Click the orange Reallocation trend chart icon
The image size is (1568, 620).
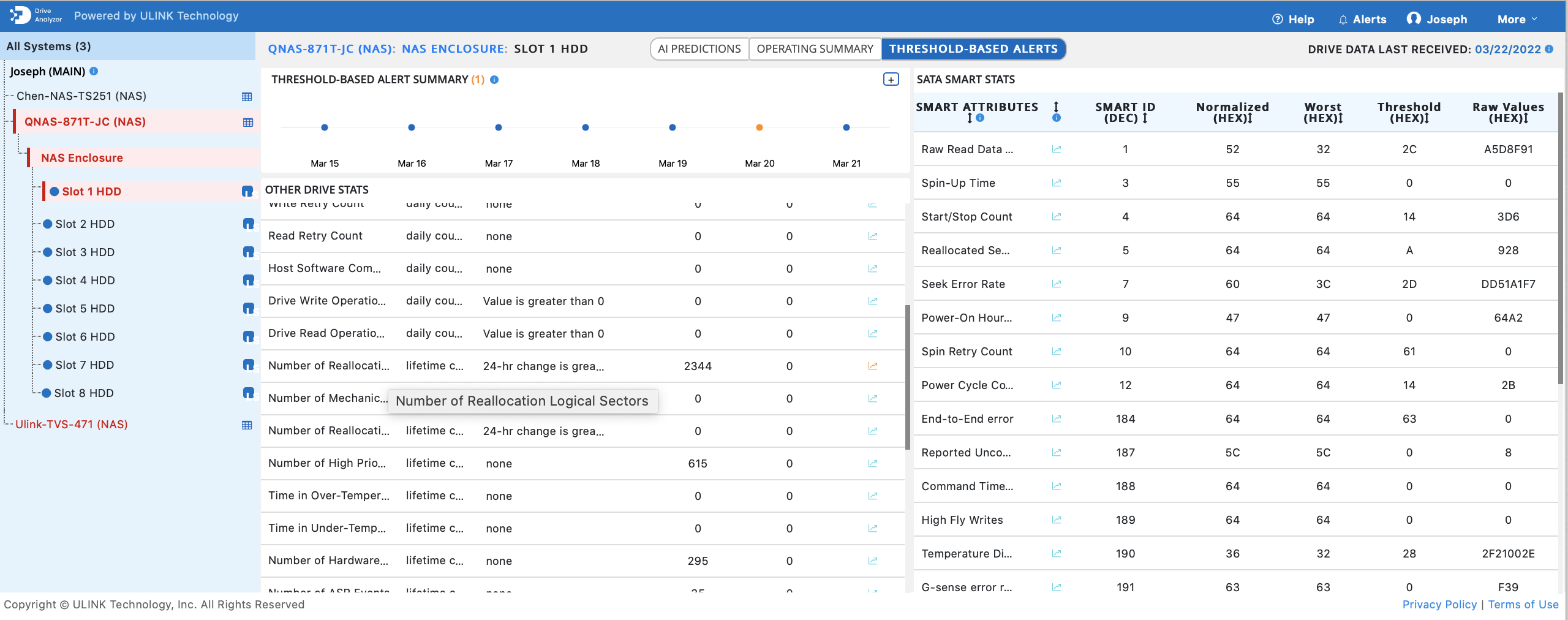click(872, 366)
